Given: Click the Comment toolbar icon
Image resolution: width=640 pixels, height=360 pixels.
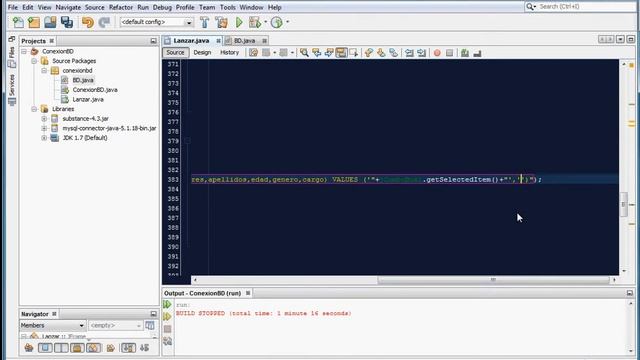Looking at the screenshot, I should click(464, 53).
